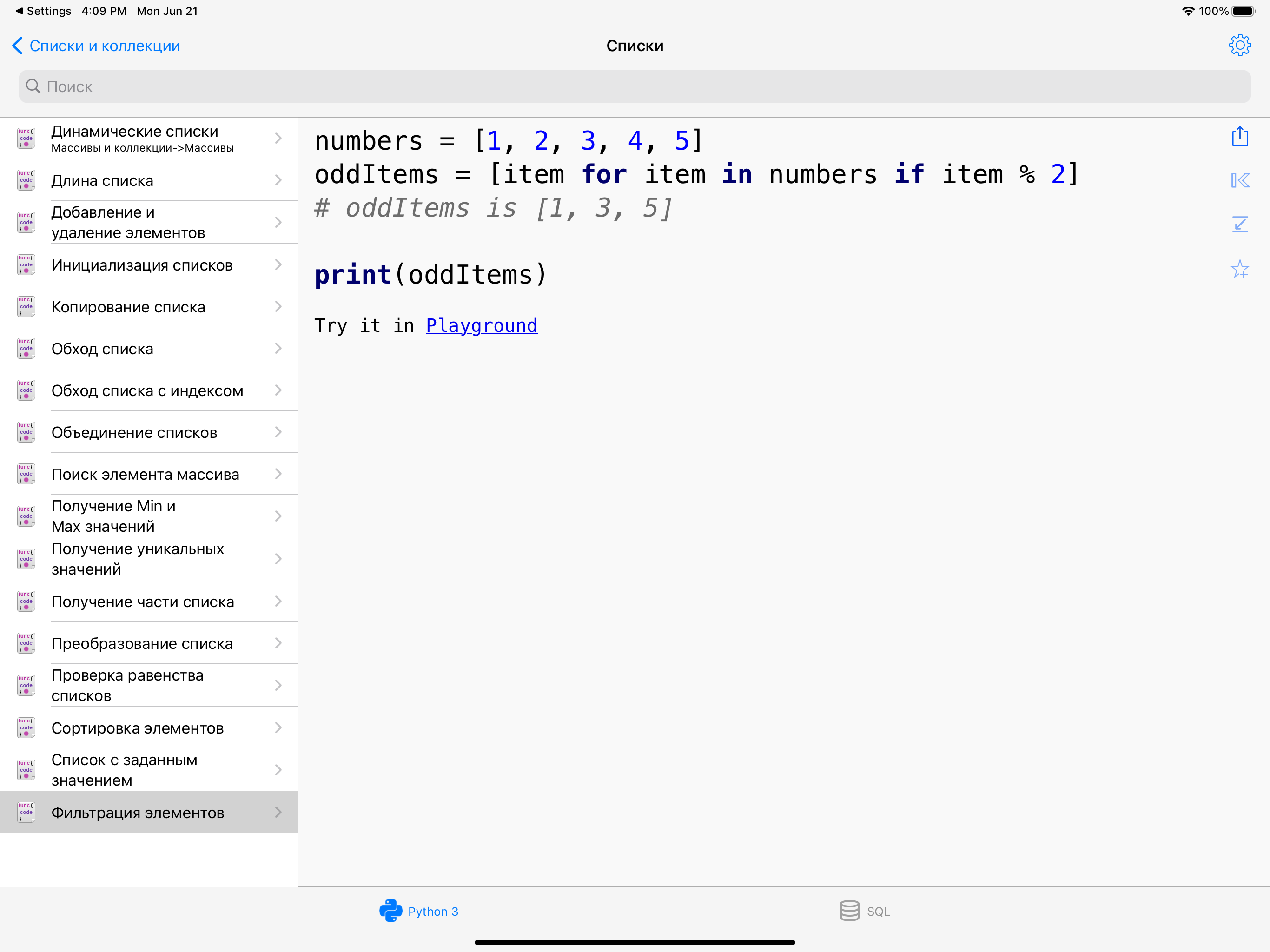The height and width of the screenshot is (952, 1270).
Task: Click the print(oddItems) code line
Action: click(x=430, y=274)
